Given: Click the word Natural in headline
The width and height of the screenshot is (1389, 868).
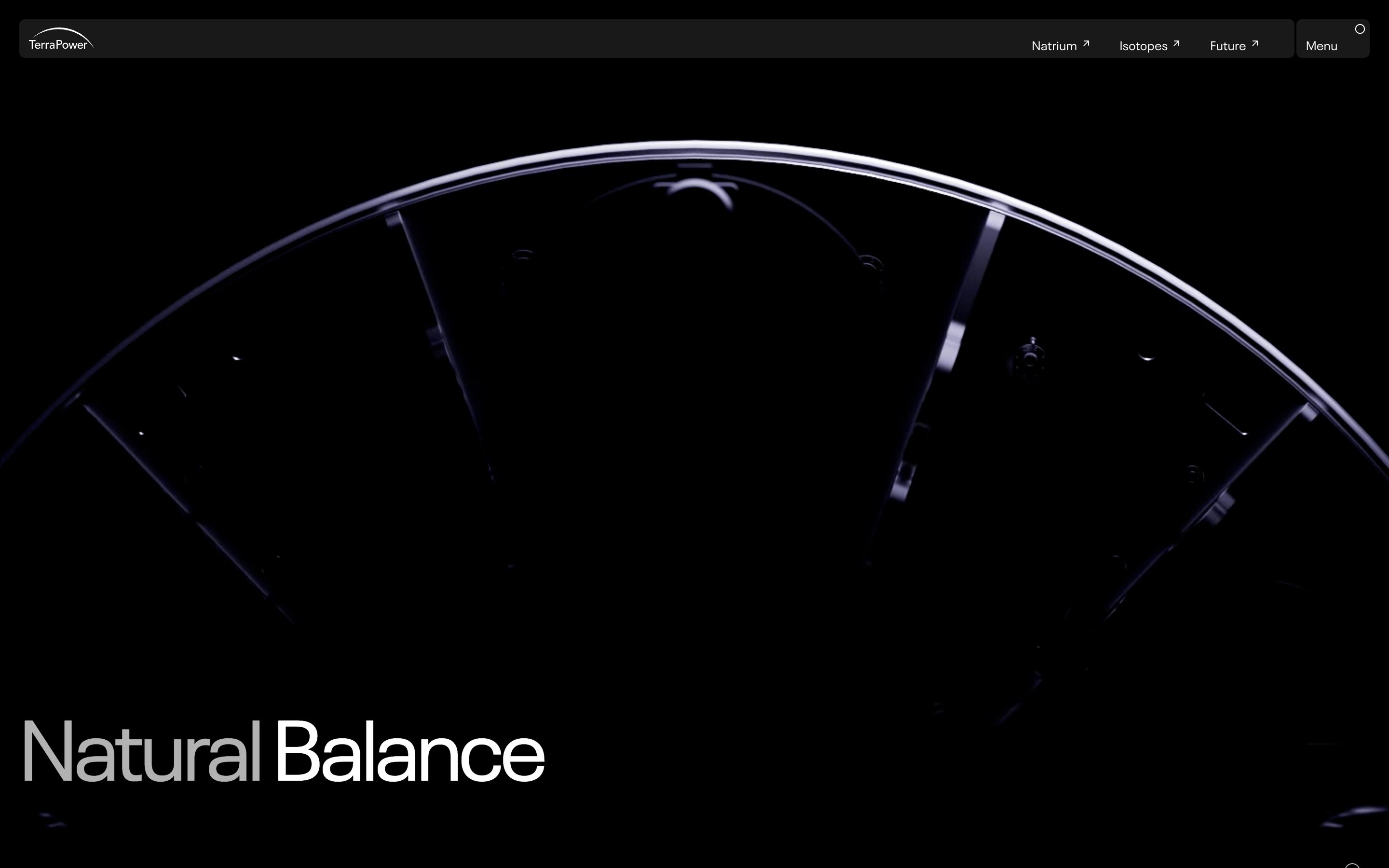Looking at the screenshot, I should [141, 752].
